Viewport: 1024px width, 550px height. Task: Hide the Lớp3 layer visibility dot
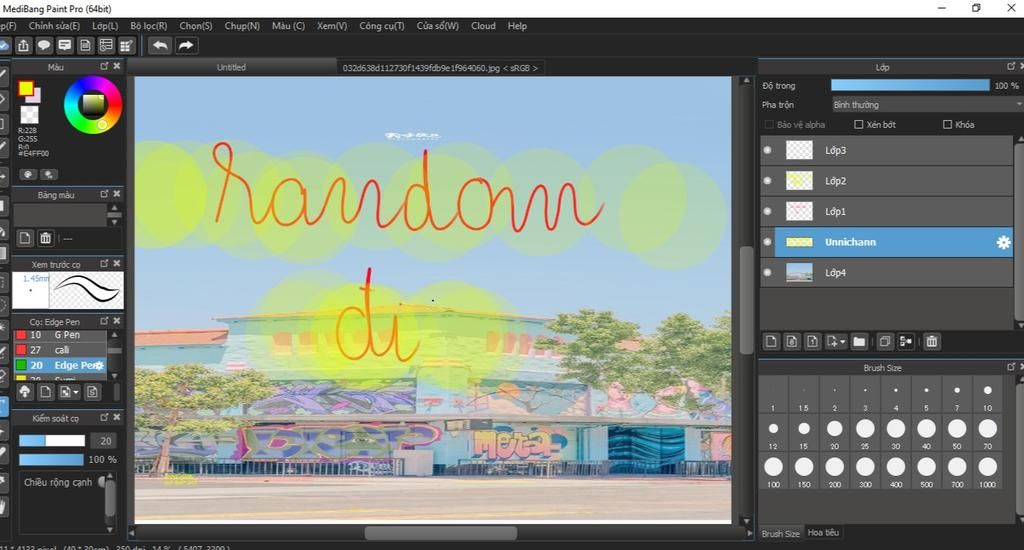coord(768,151)
